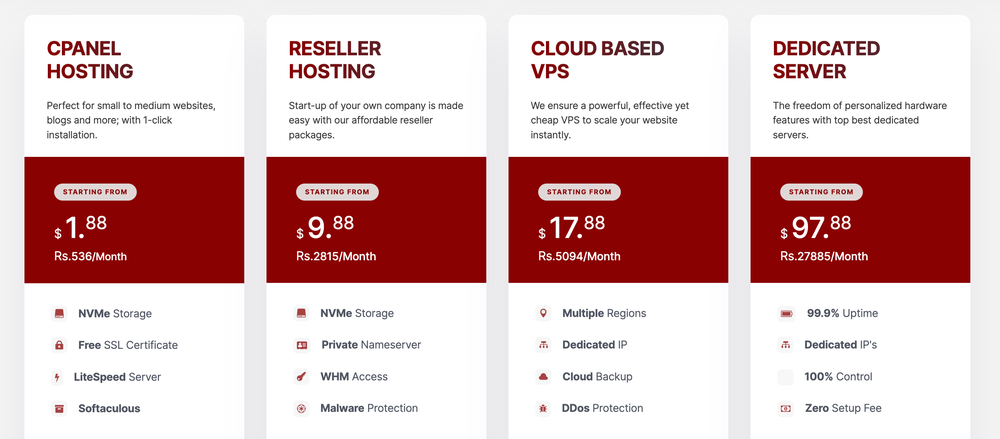
Task: Click the Malware Protection icon
Action: (x=301, y=408)
